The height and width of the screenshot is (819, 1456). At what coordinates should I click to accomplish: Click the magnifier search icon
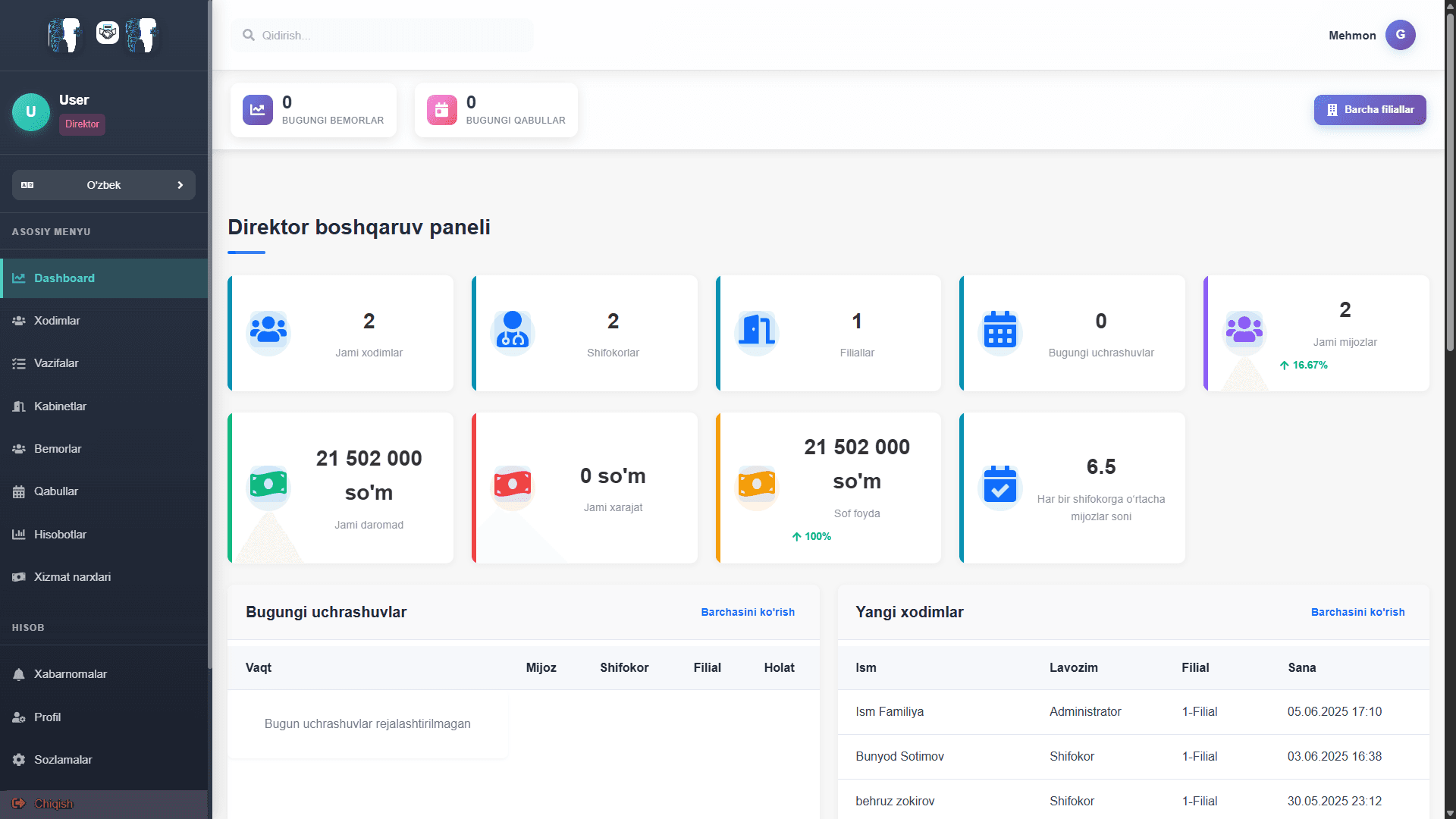(x=248, y=35)
